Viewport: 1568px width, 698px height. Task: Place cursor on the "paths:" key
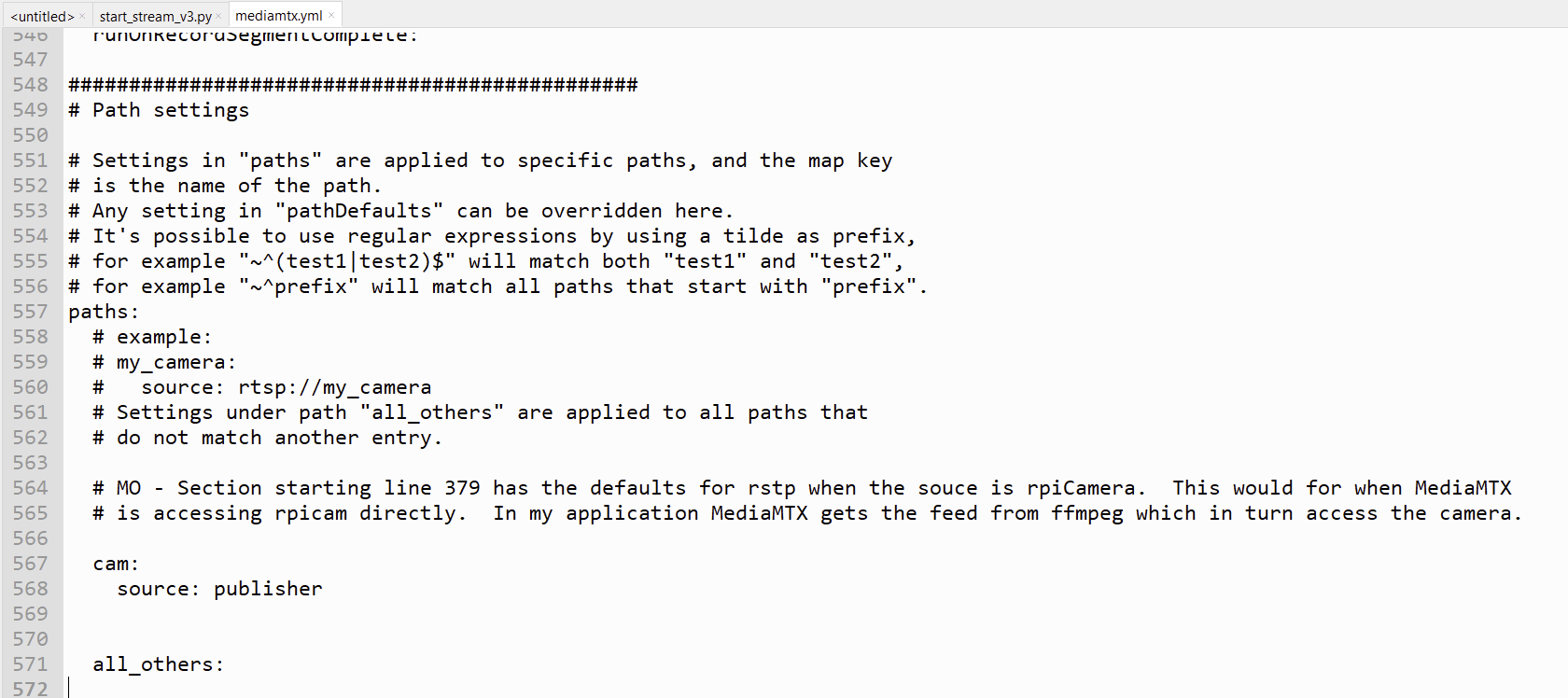(x=103, y=312)
